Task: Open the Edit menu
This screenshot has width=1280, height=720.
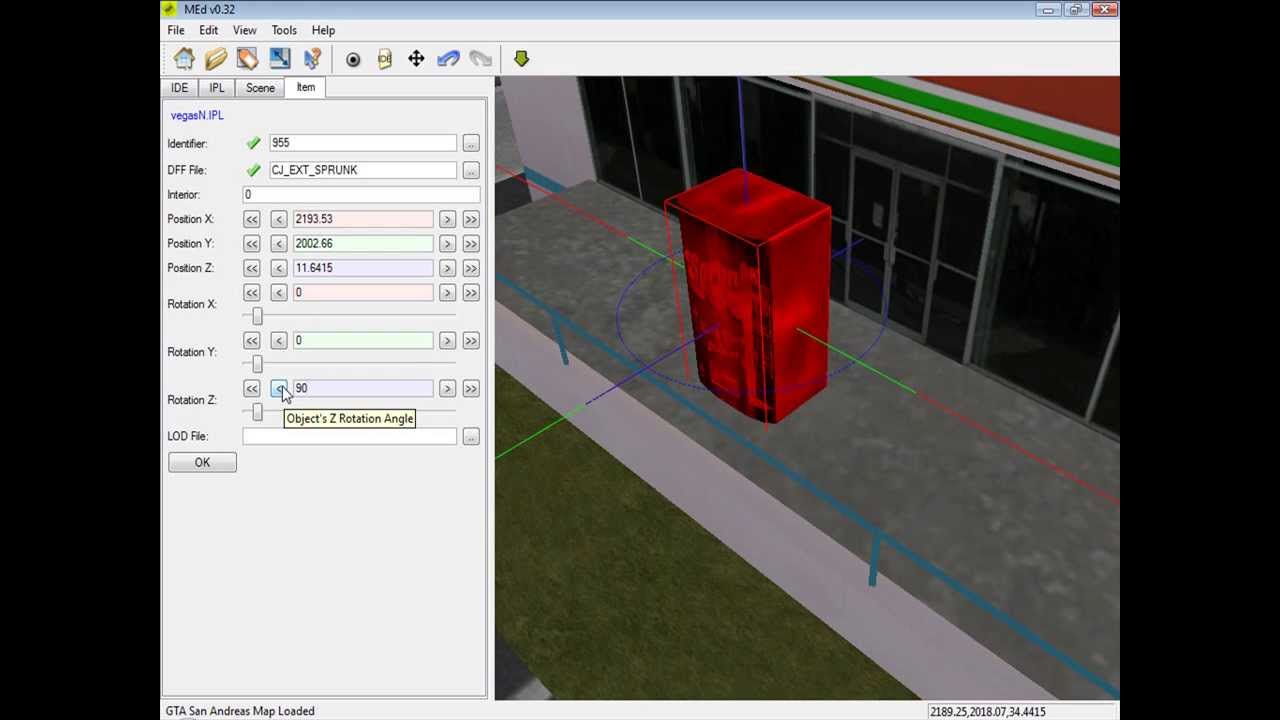Action: pyautogui.click(x=208, y=30)
